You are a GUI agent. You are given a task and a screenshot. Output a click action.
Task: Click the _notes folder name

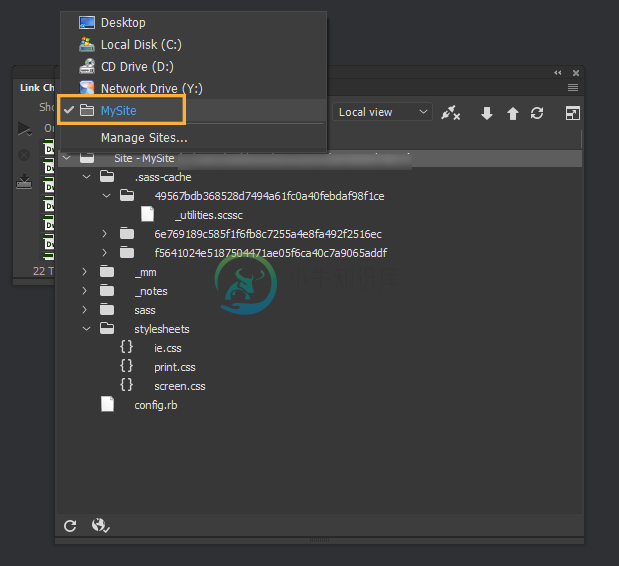pyautogui.click(x=151, y=291)
